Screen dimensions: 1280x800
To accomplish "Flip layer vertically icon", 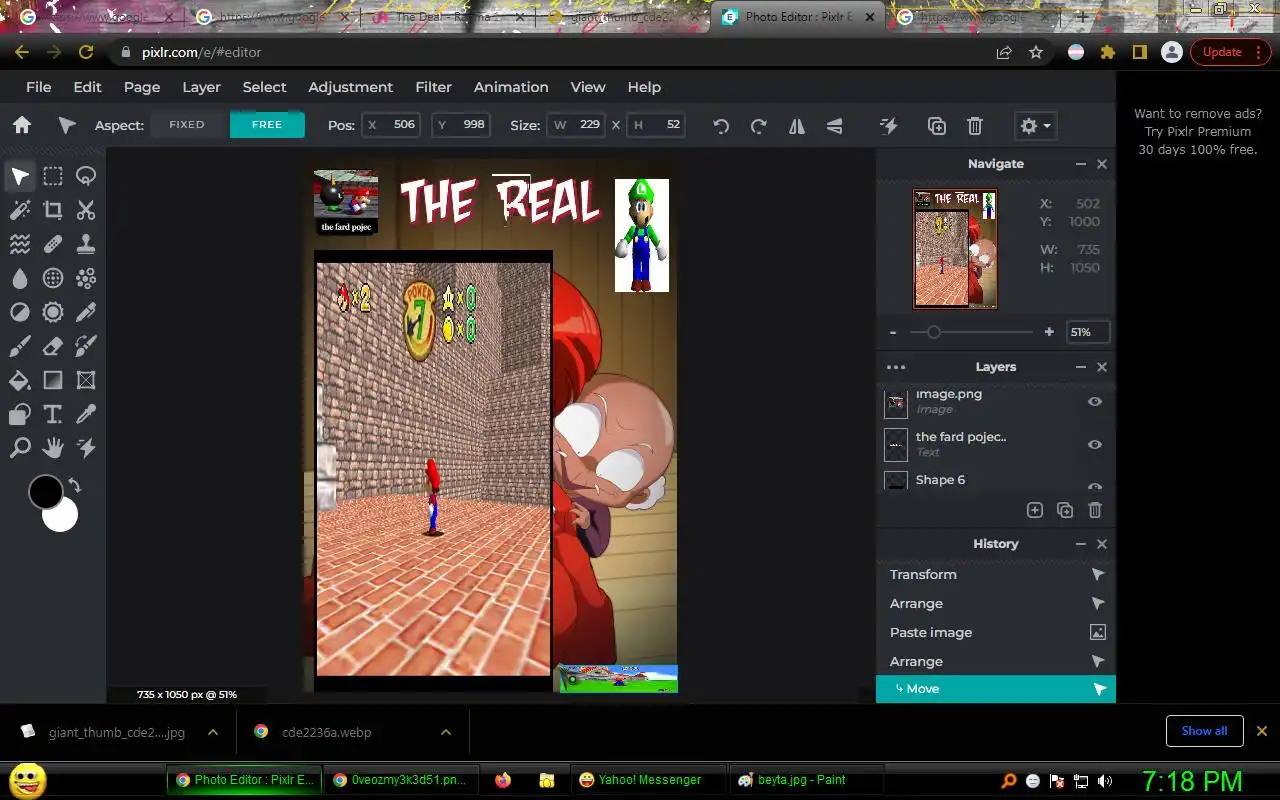I will pyautogui.click(x=834, y=126).
